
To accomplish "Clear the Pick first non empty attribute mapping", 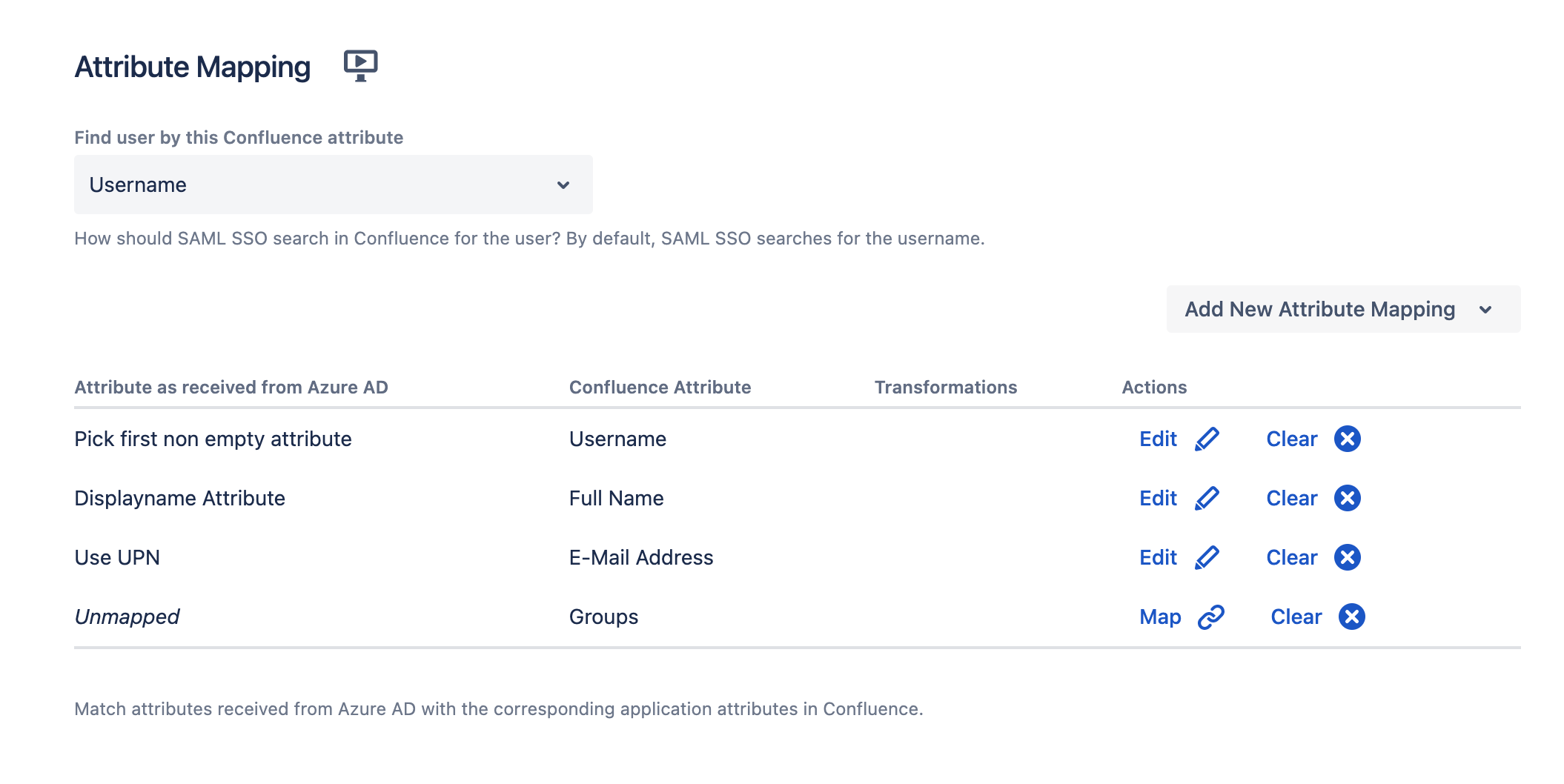I will point(1291,439).
